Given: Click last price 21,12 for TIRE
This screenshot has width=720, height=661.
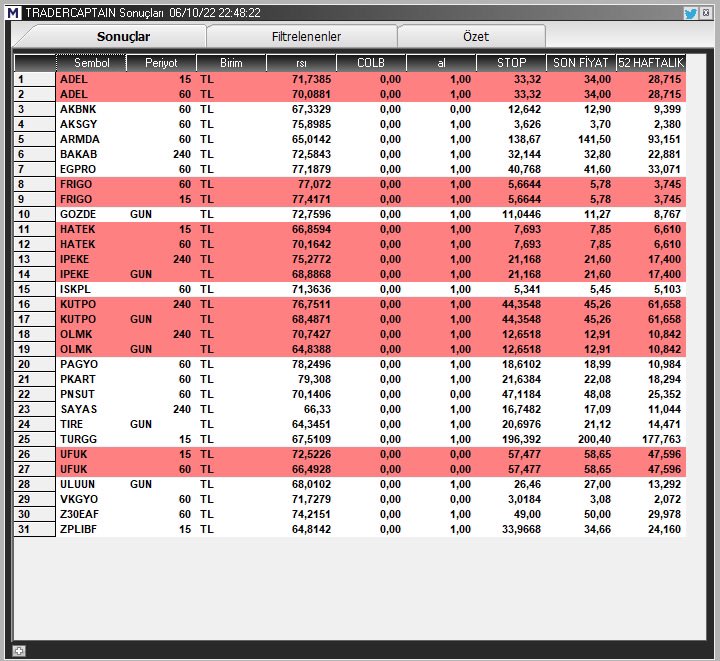Looking at the screenshot, I should point(598,424).
